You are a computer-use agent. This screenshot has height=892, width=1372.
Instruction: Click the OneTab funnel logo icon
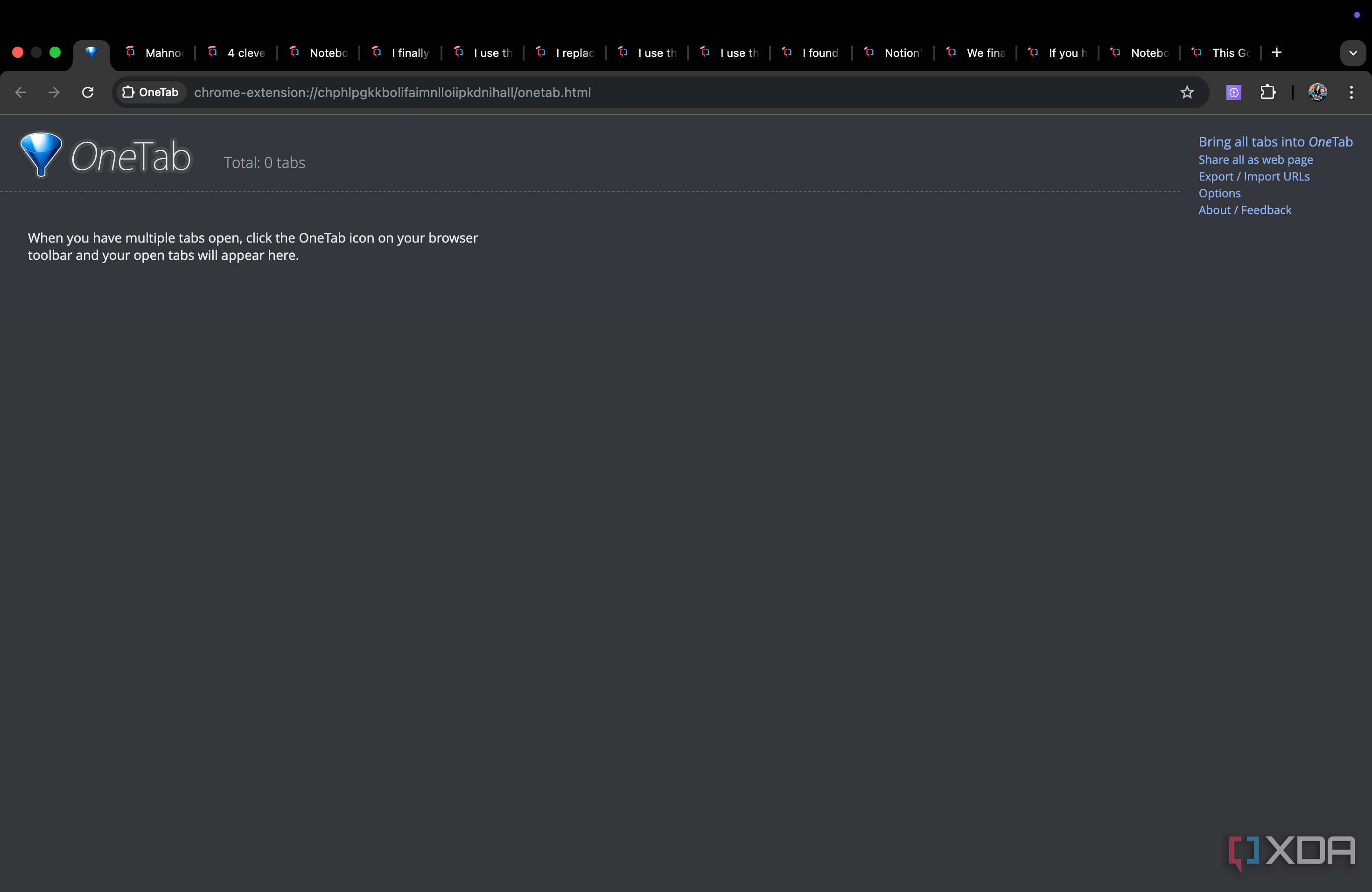click(41, 154)
